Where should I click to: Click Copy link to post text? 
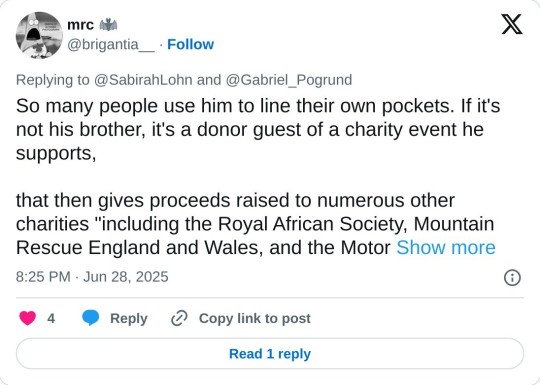tap(255, 319)
